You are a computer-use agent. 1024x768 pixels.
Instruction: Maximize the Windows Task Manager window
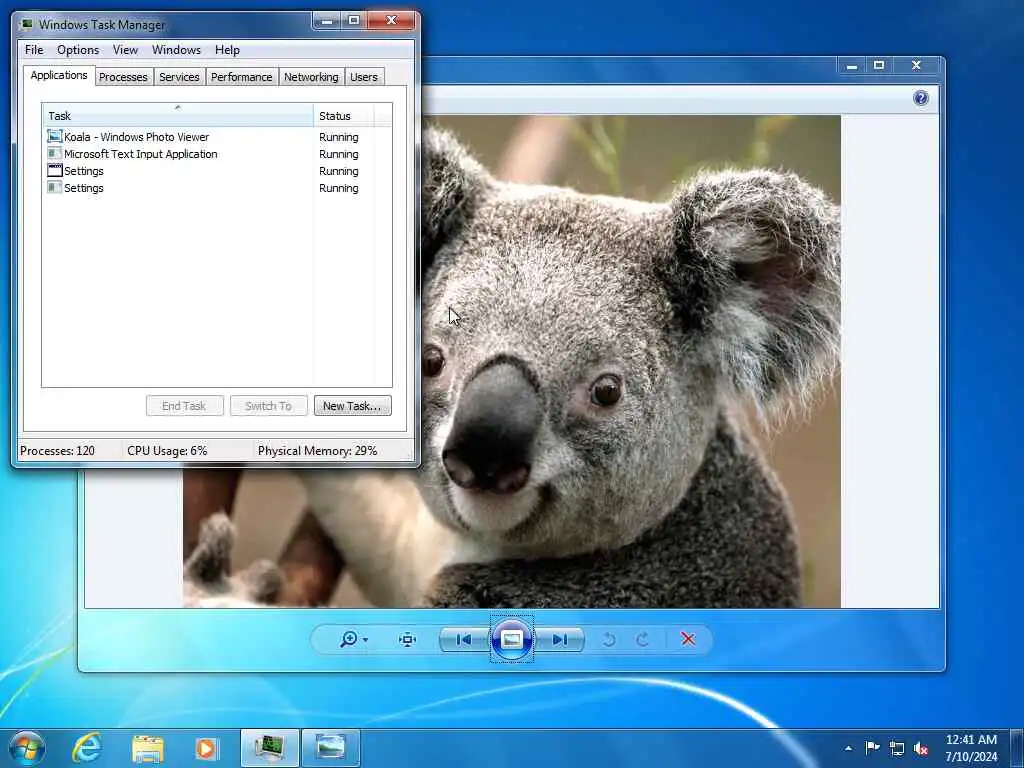(354, 21)
